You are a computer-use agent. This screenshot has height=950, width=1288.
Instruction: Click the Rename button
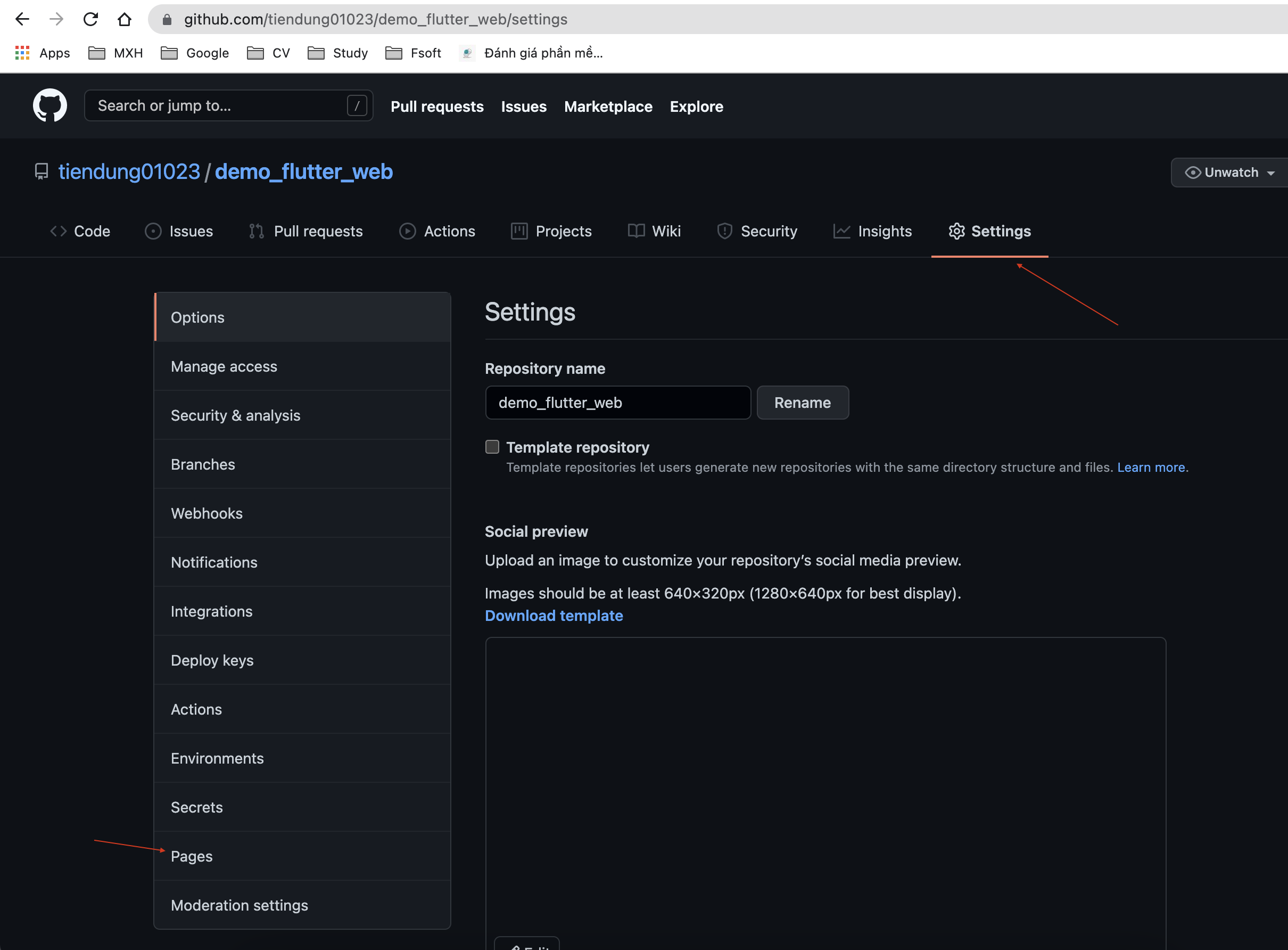pyautogui.click(x=803, y=403)
